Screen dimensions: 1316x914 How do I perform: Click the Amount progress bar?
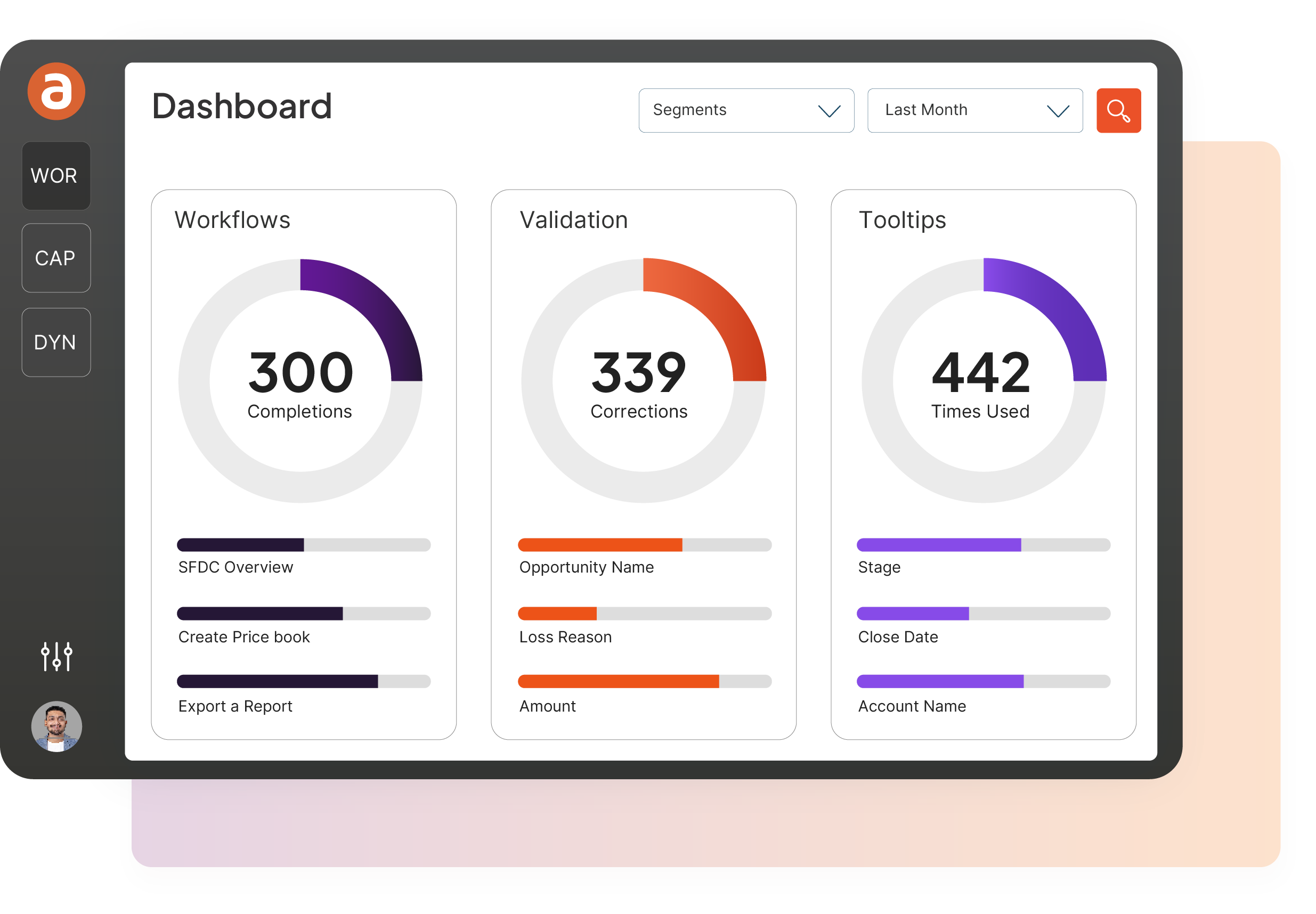click(644, 680)
